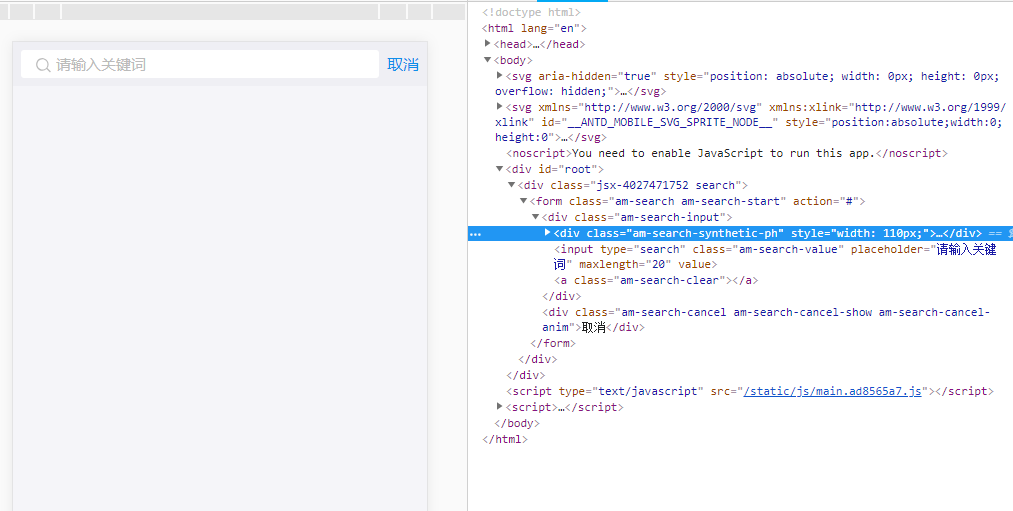Collapse the am-search-input div node
Screen dimensions: 1013x511
click(535, 217)
